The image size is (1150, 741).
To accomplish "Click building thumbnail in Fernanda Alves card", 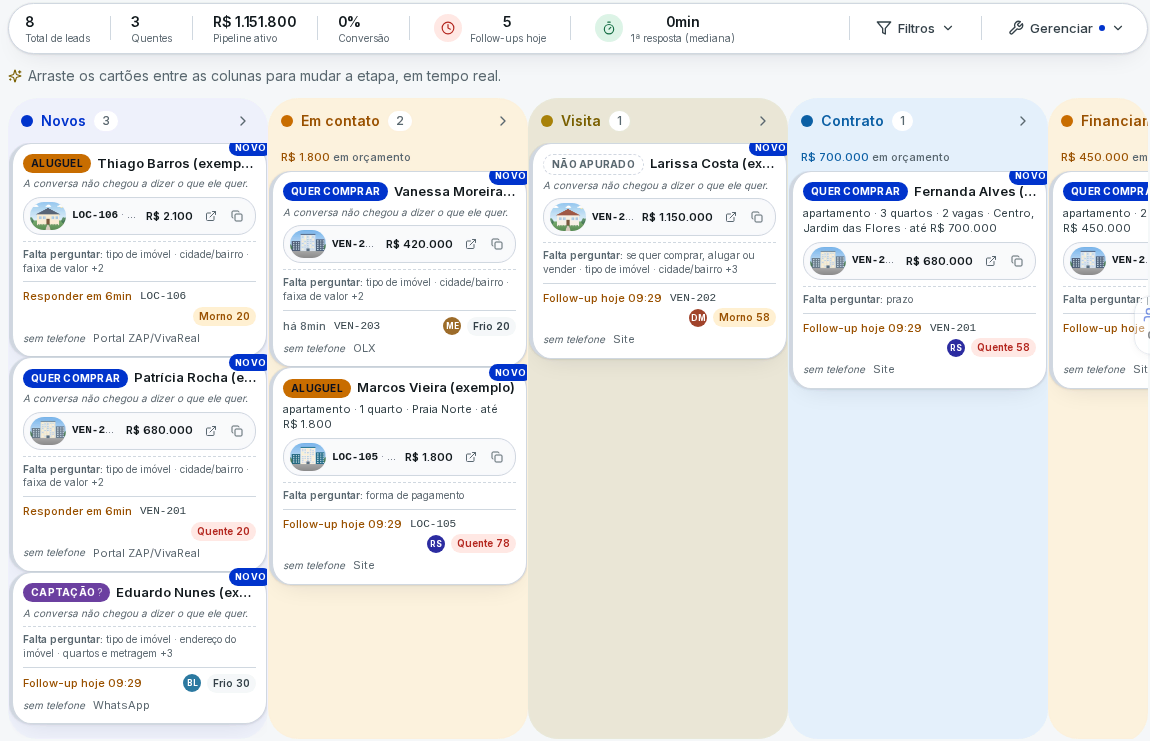I will (x=828, y=260).
